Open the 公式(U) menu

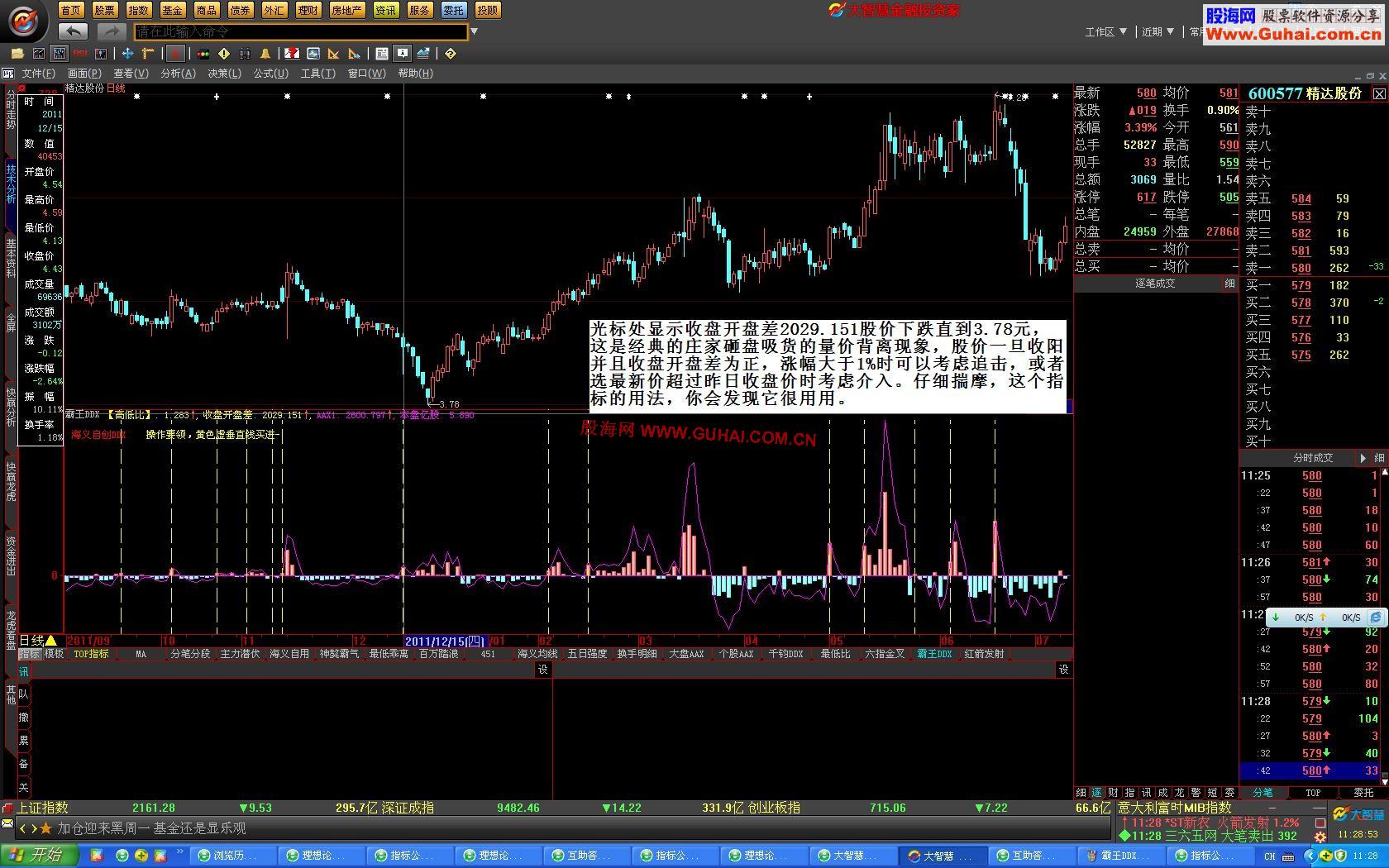pyautogui.click(x=270, y=74)
